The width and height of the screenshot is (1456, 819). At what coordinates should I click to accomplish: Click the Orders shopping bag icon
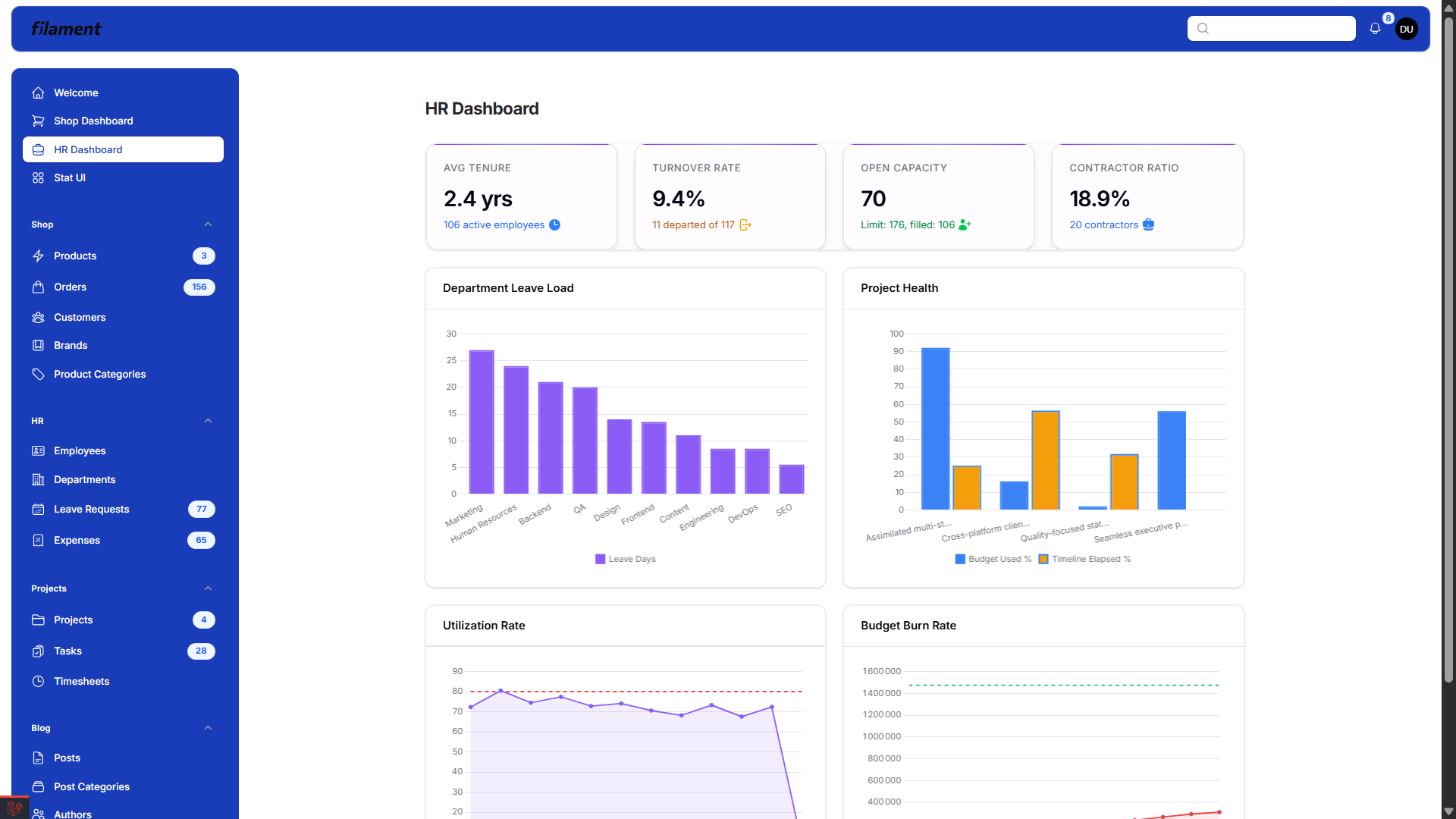coord(38,287)
